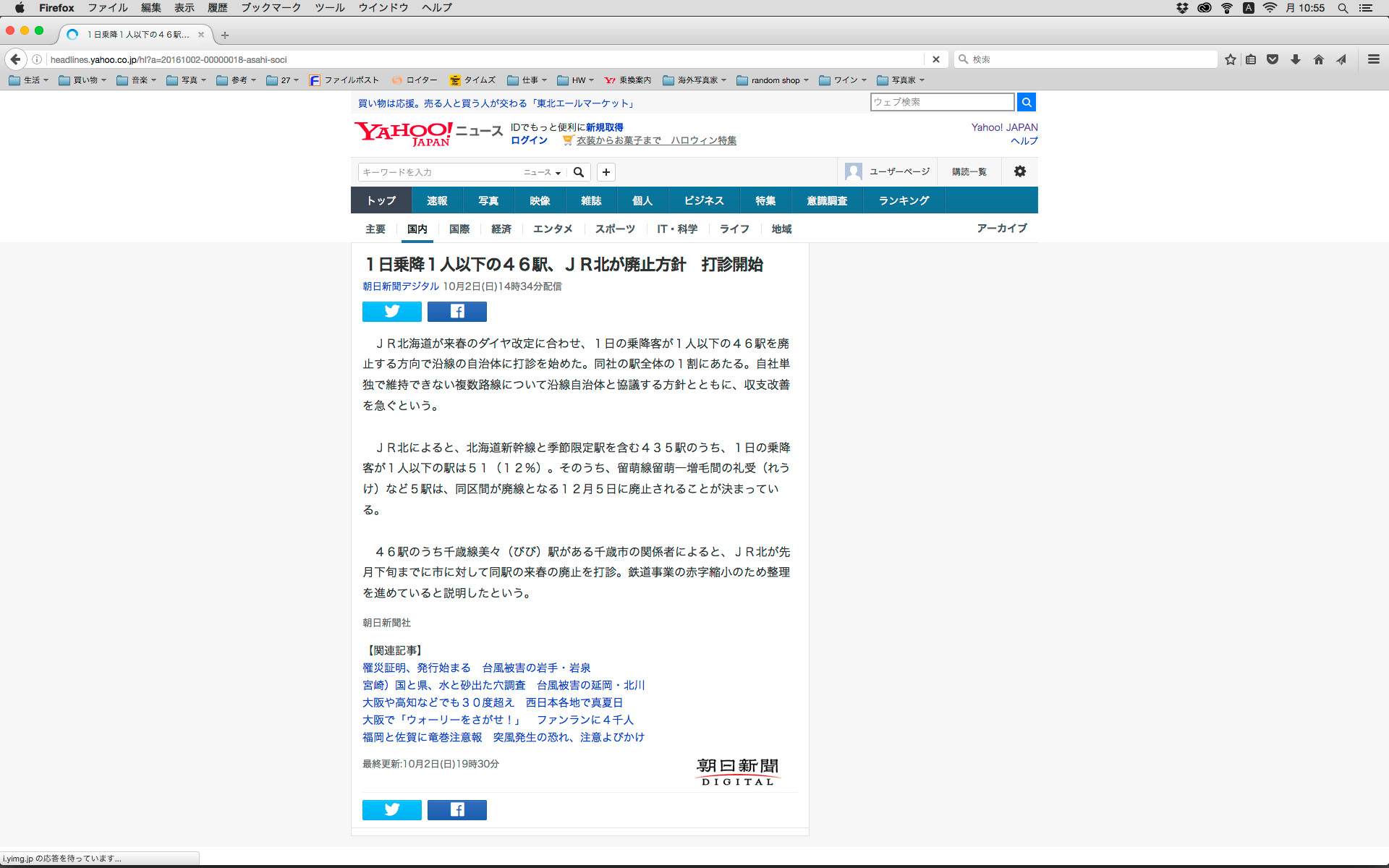Click the top Facebook share icon
This screenshot has height=868, width=1389.
[x=456, y=312]
